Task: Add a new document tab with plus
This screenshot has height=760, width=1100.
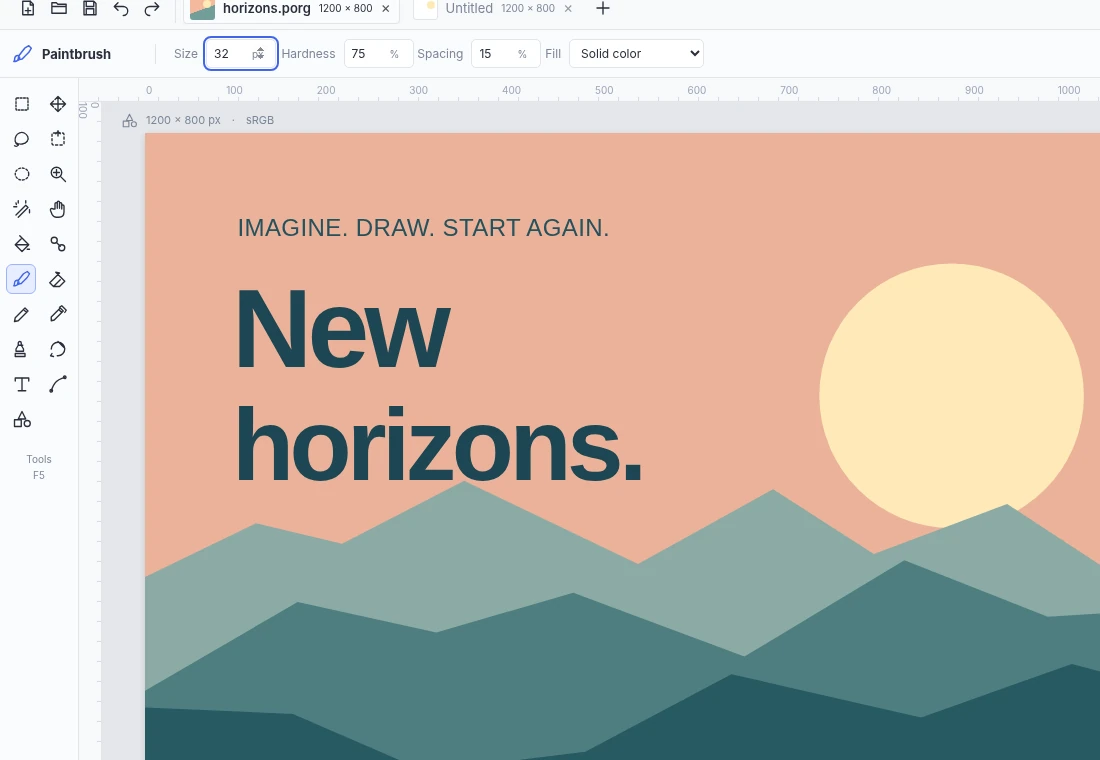Action: 602,8
